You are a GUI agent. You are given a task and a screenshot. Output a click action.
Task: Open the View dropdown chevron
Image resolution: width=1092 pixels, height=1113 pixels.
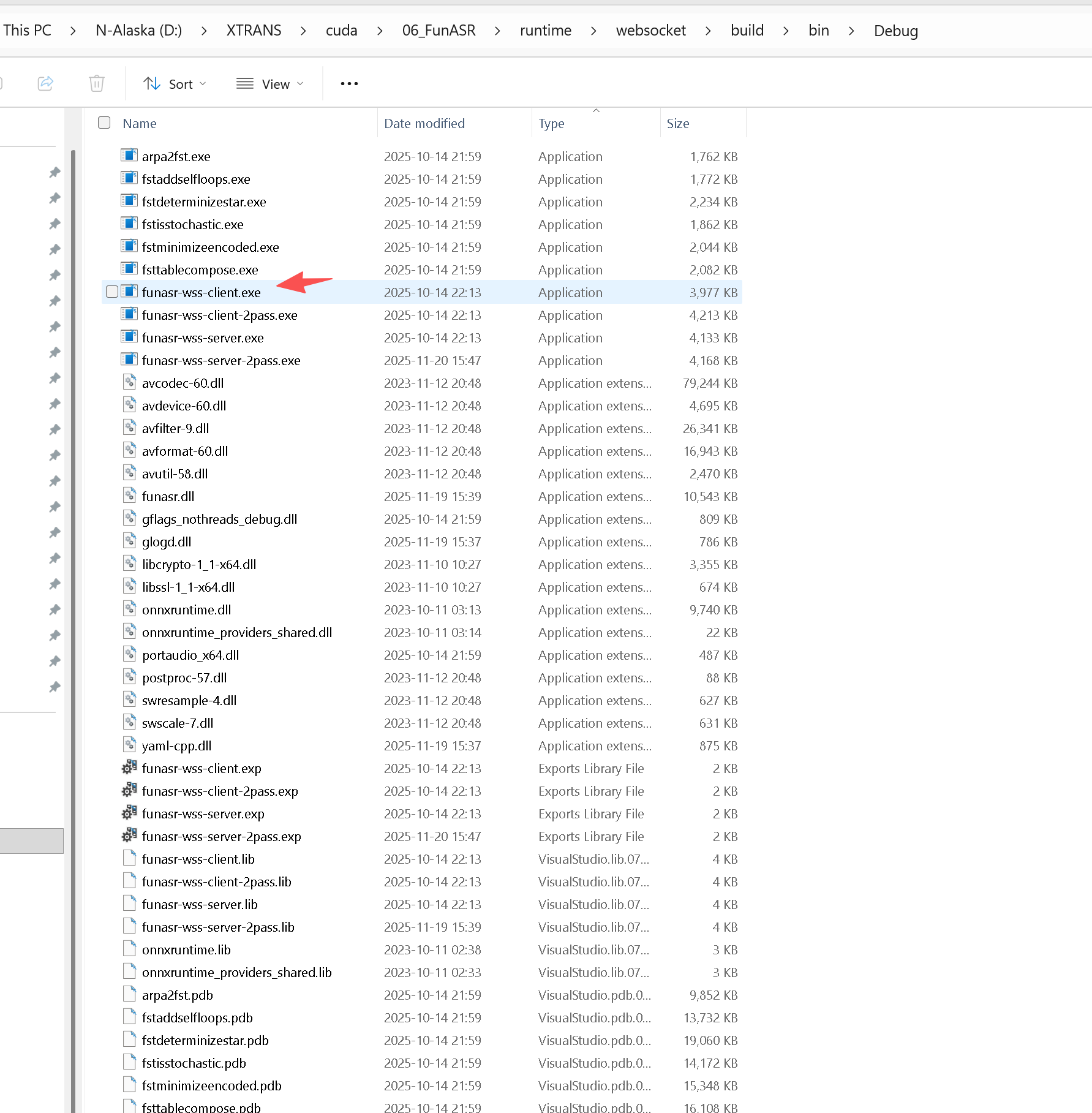pyautogui.click(x=299, y=83)
